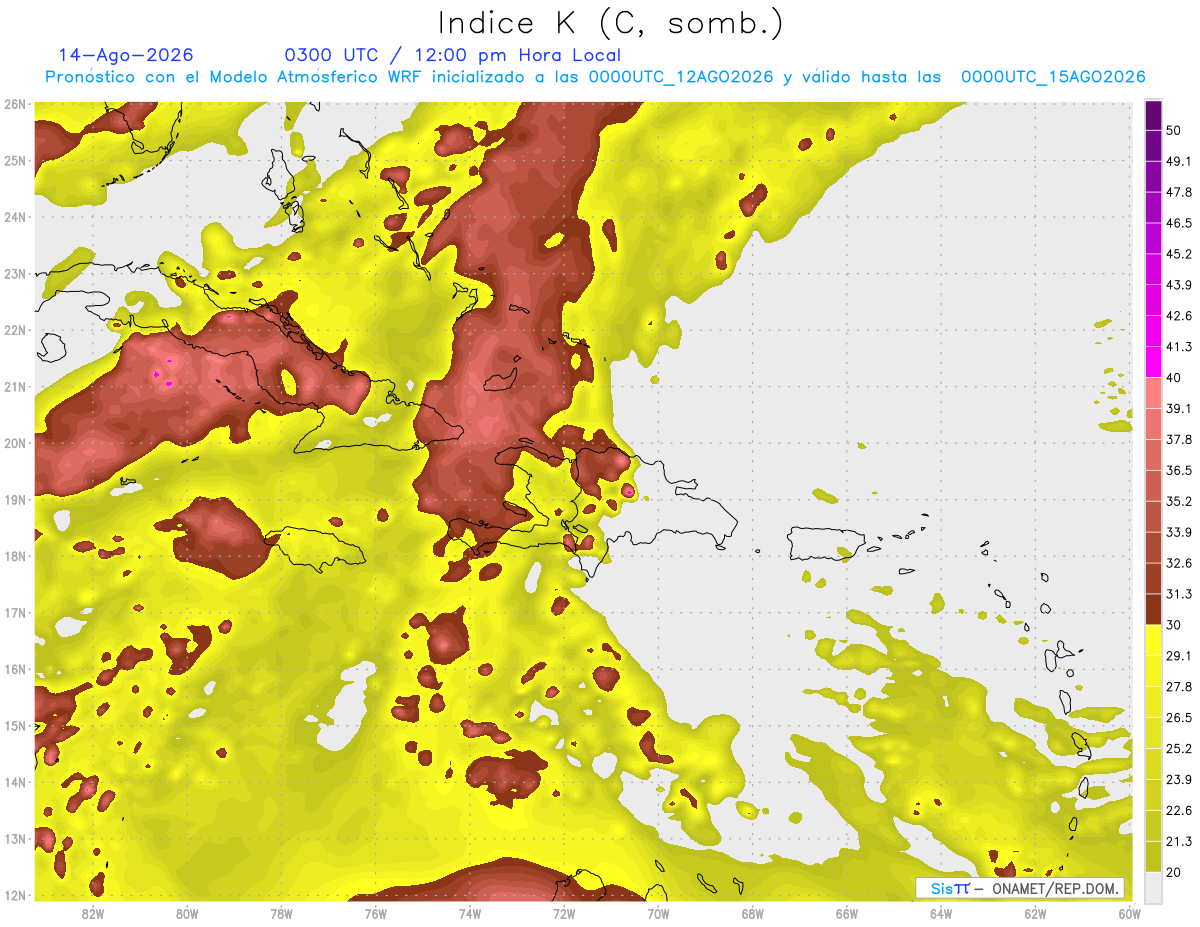Click the color bar label "43.9"
1200x927 pixels.
1178,285
